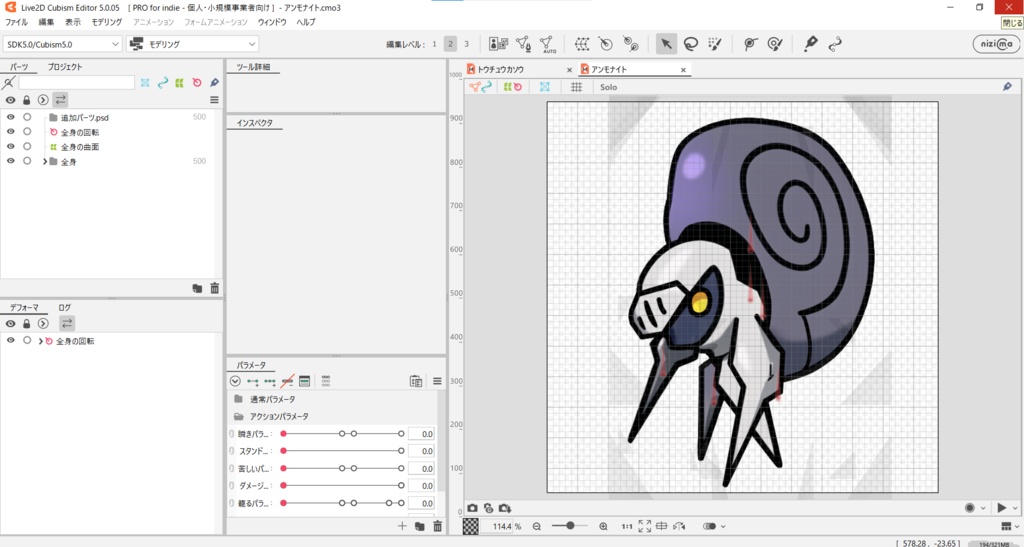Expand 全身の回転 in deformer panel
1024x547 pixels.
point(40,341)
